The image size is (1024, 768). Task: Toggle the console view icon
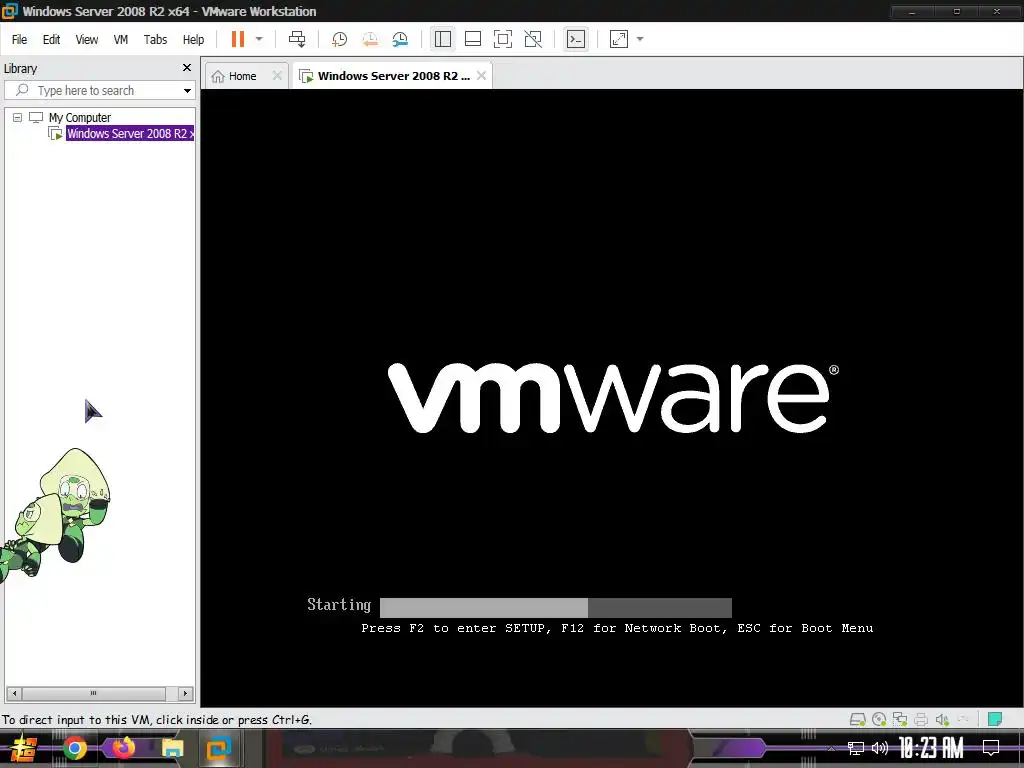(575, 39)
